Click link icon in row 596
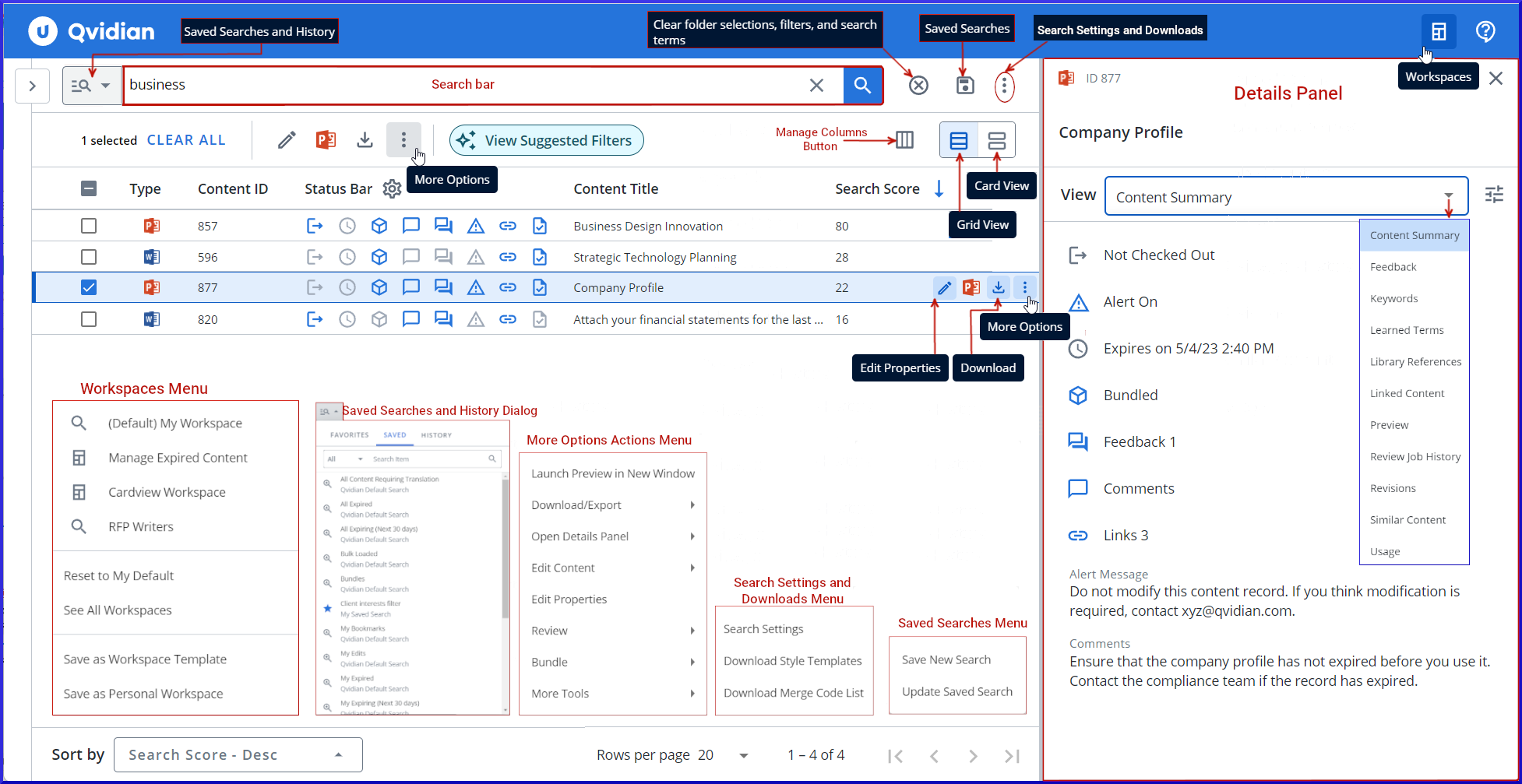Screen dimensions: 1522x784 point(508,257)
